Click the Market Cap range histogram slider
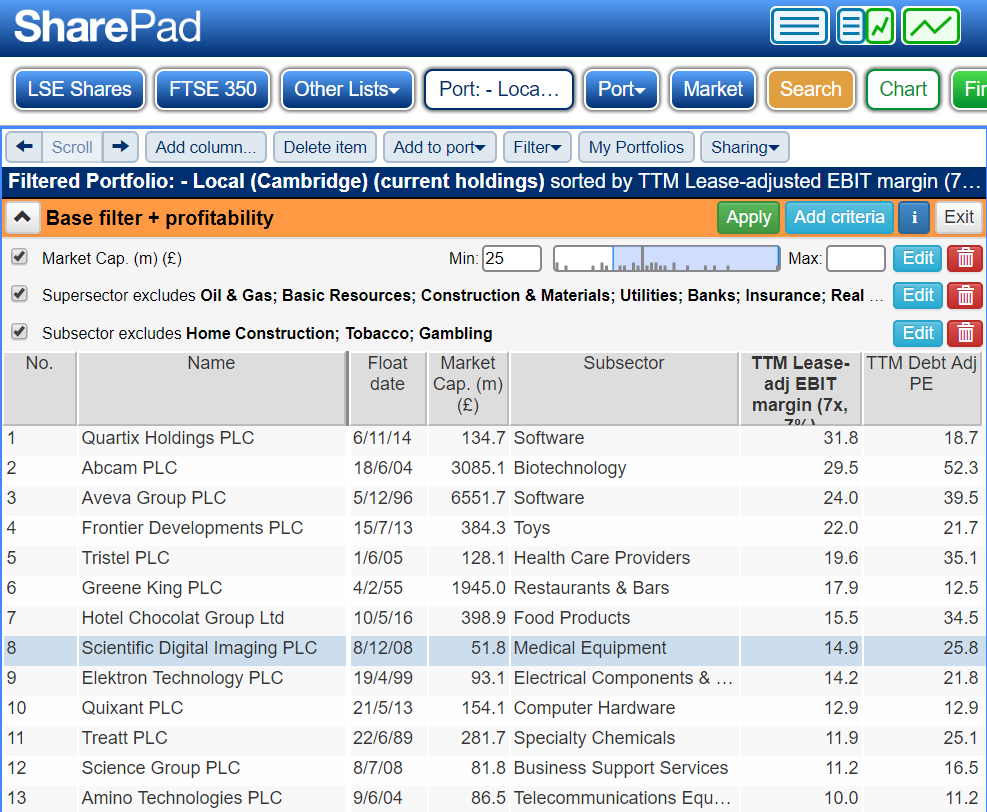Image resolution: width=987 pixels, height=812 pixels. click(x=667, y=259)
